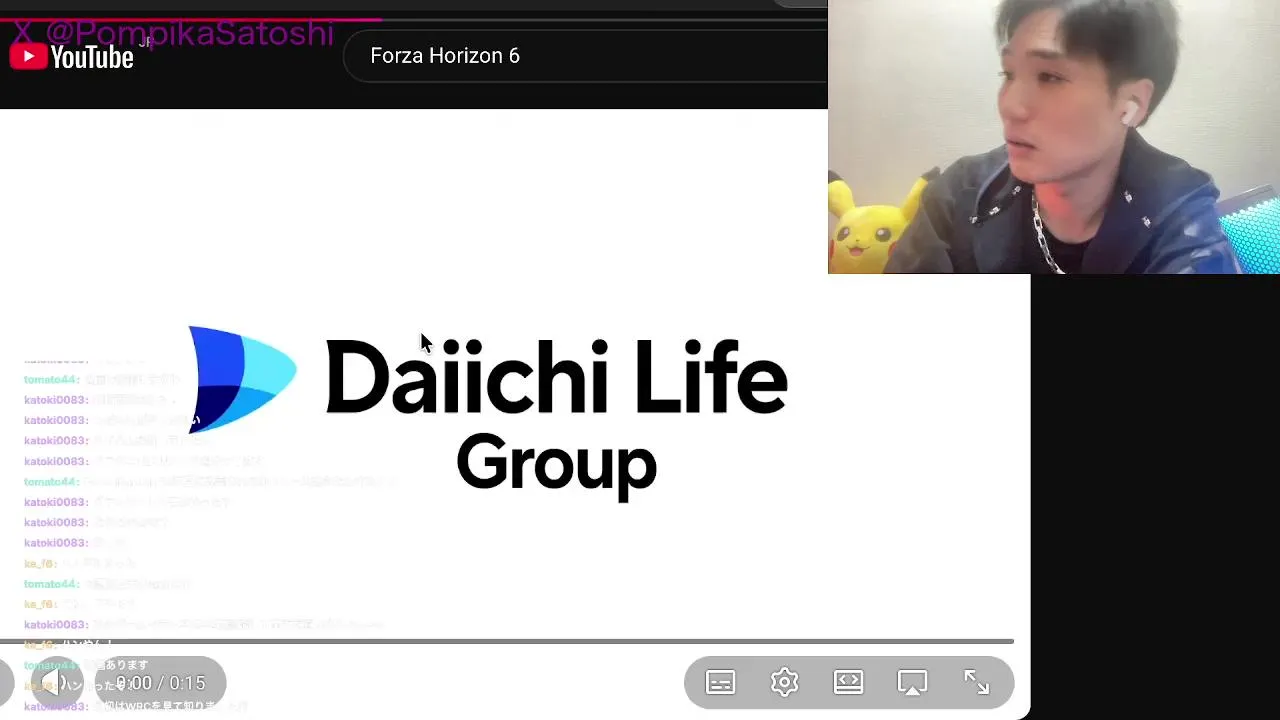Enter fullscreen with the expand arrows icon
The height and width of the screenshot is (720, 1280).
(976, 683)
